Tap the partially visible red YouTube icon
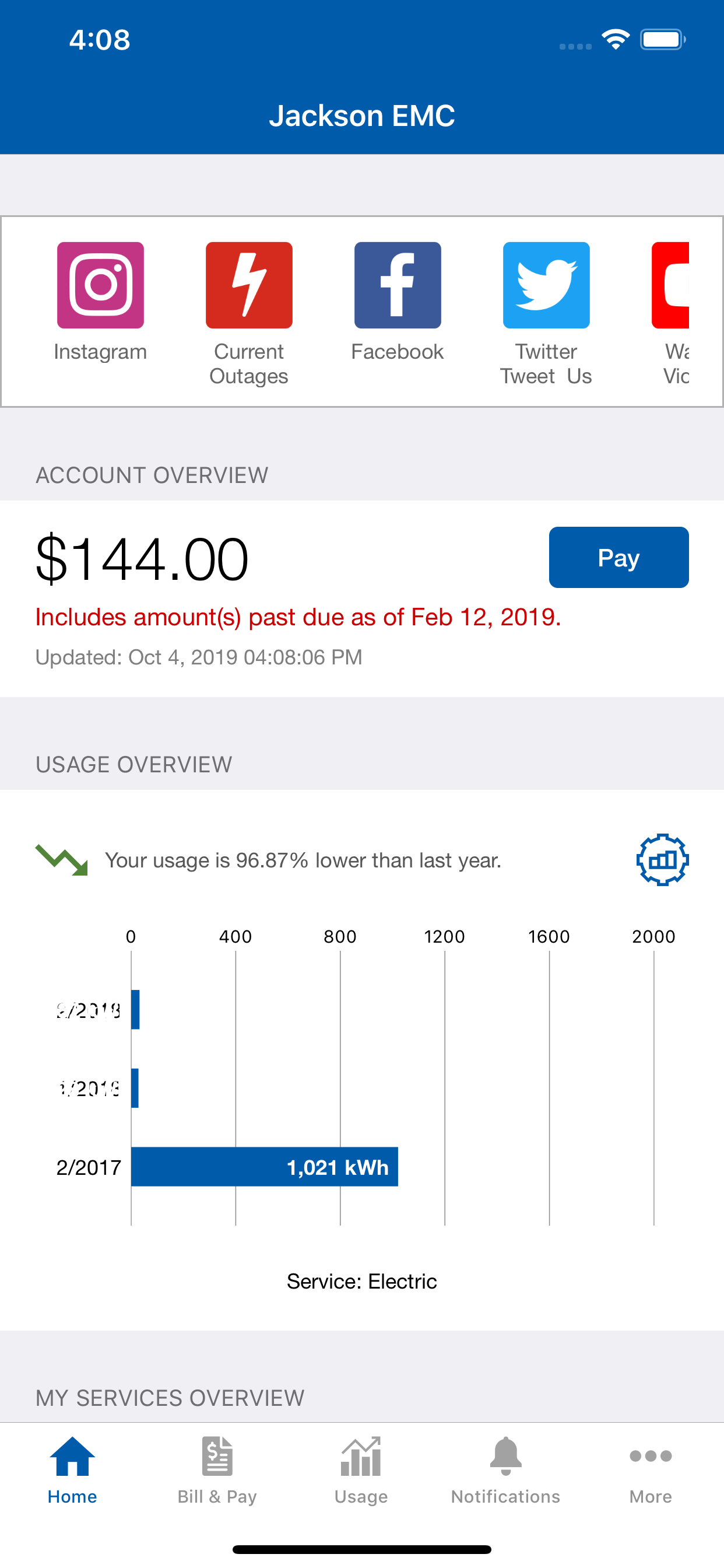Screen dimensions: 724x1568 click(670, 285)
